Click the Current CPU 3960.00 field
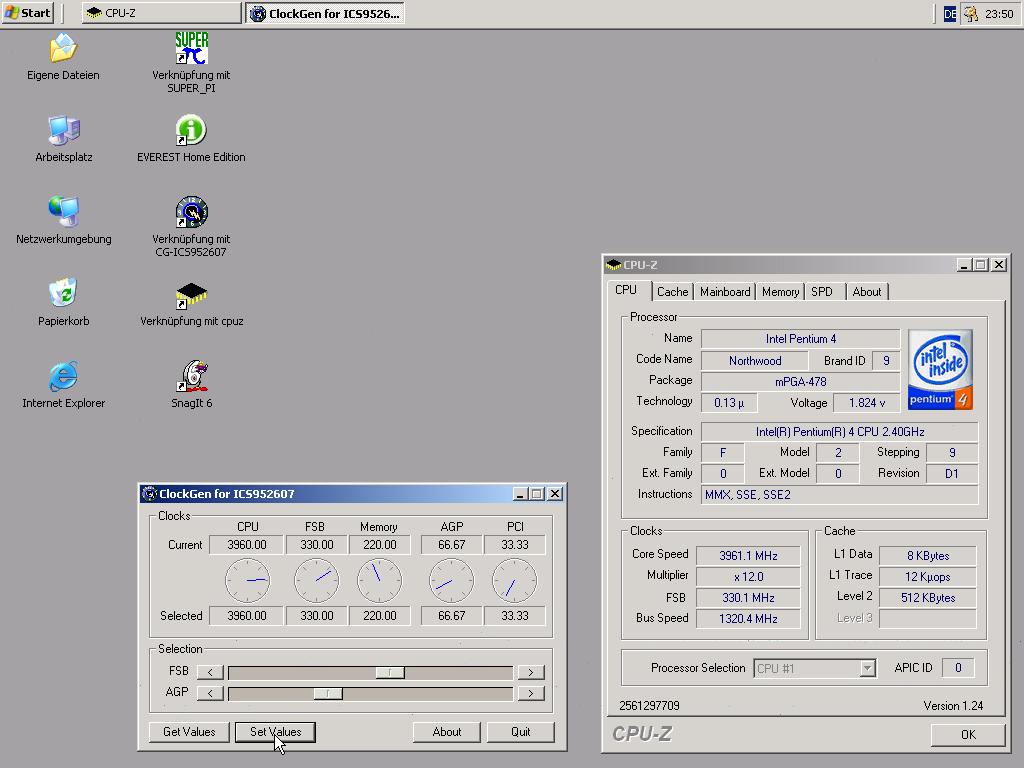The height and width of the screenshot is (768, 1024). click(247, 545)
